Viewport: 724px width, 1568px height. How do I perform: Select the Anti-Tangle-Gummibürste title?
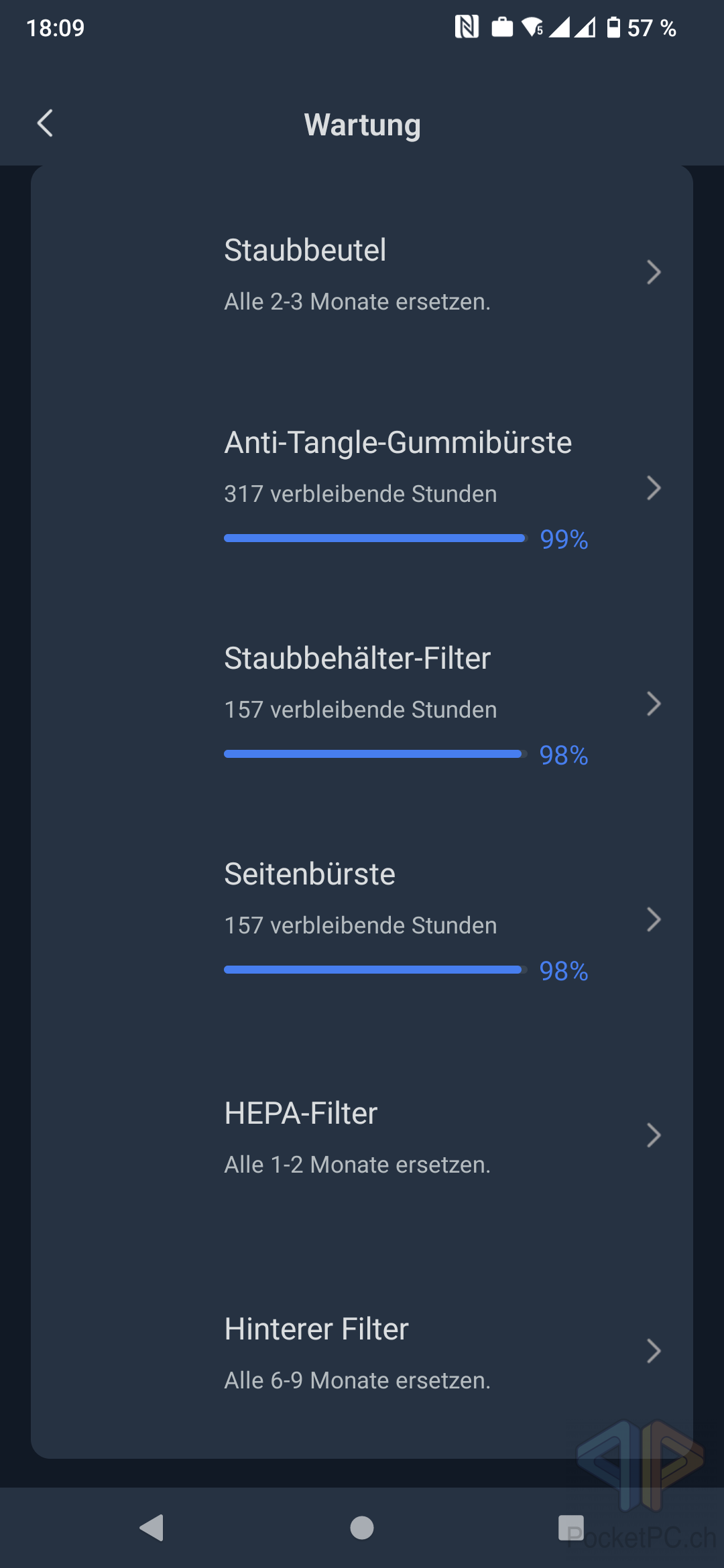click(x=398, y=443)
